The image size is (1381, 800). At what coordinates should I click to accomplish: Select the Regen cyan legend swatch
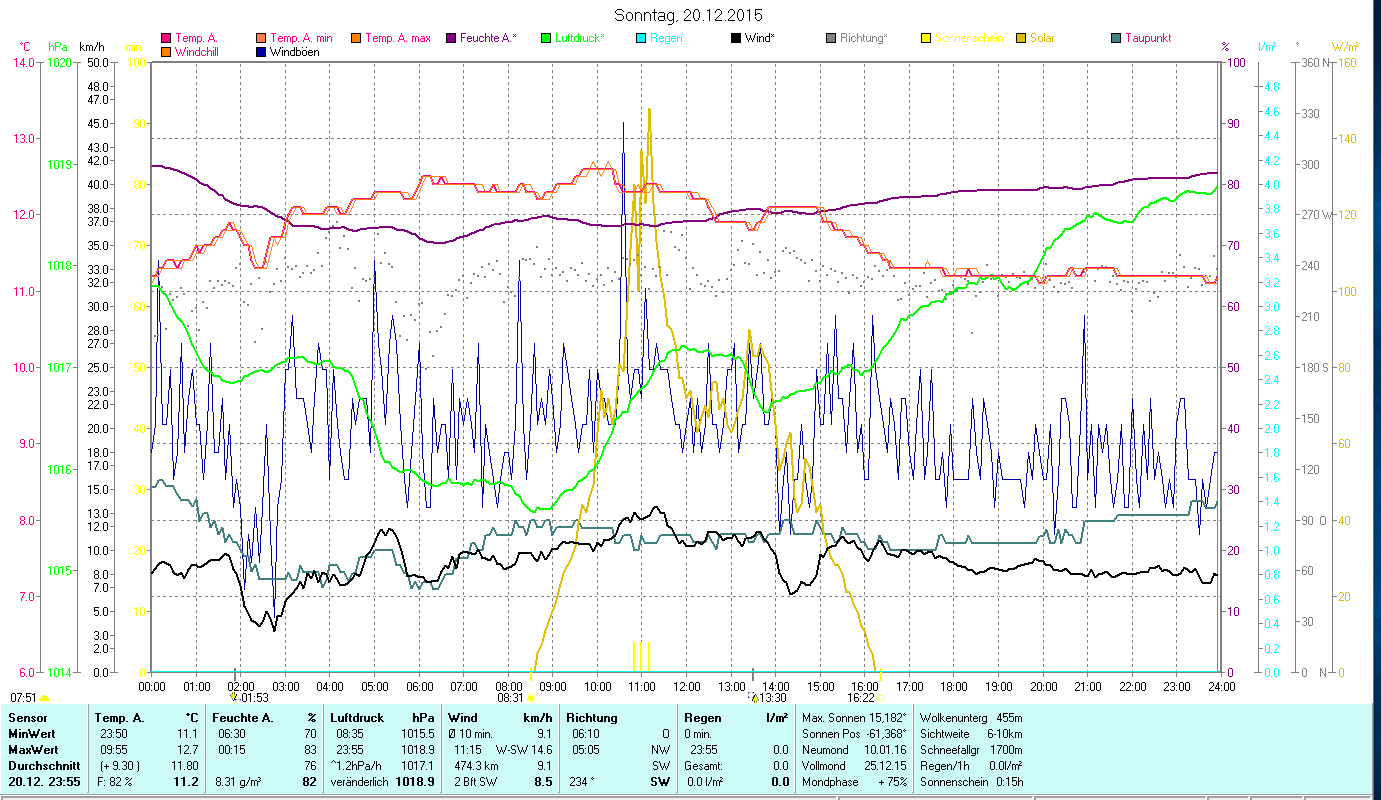(641, 39)
